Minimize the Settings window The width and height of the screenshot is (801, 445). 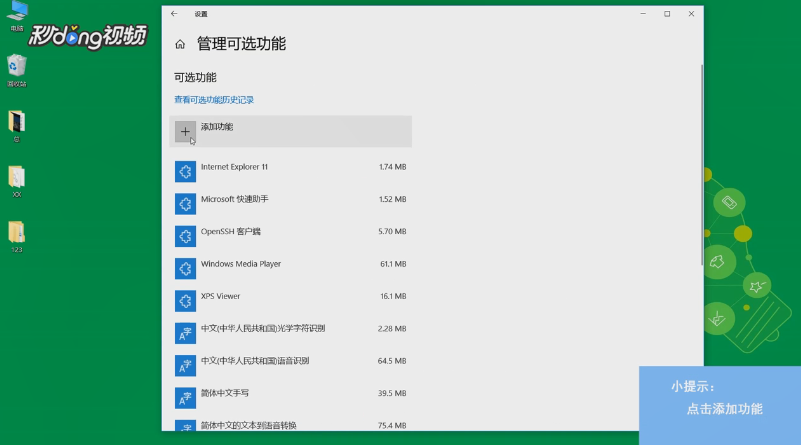[x=643, y=14]
